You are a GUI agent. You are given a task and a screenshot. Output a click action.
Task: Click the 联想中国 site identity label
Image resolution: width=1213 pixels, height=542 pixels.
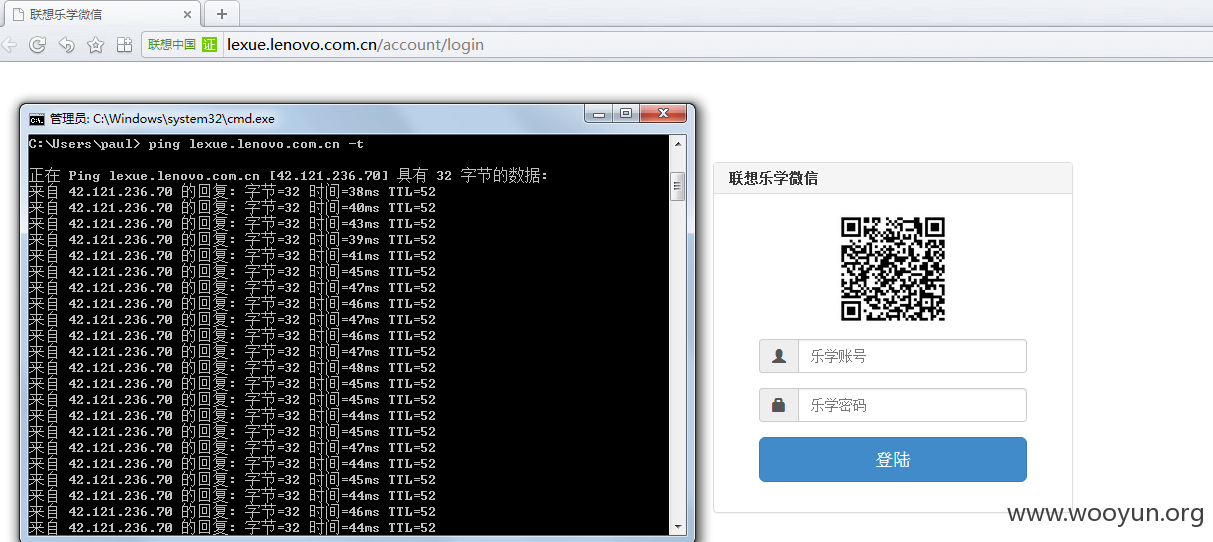tap(172, 45)
